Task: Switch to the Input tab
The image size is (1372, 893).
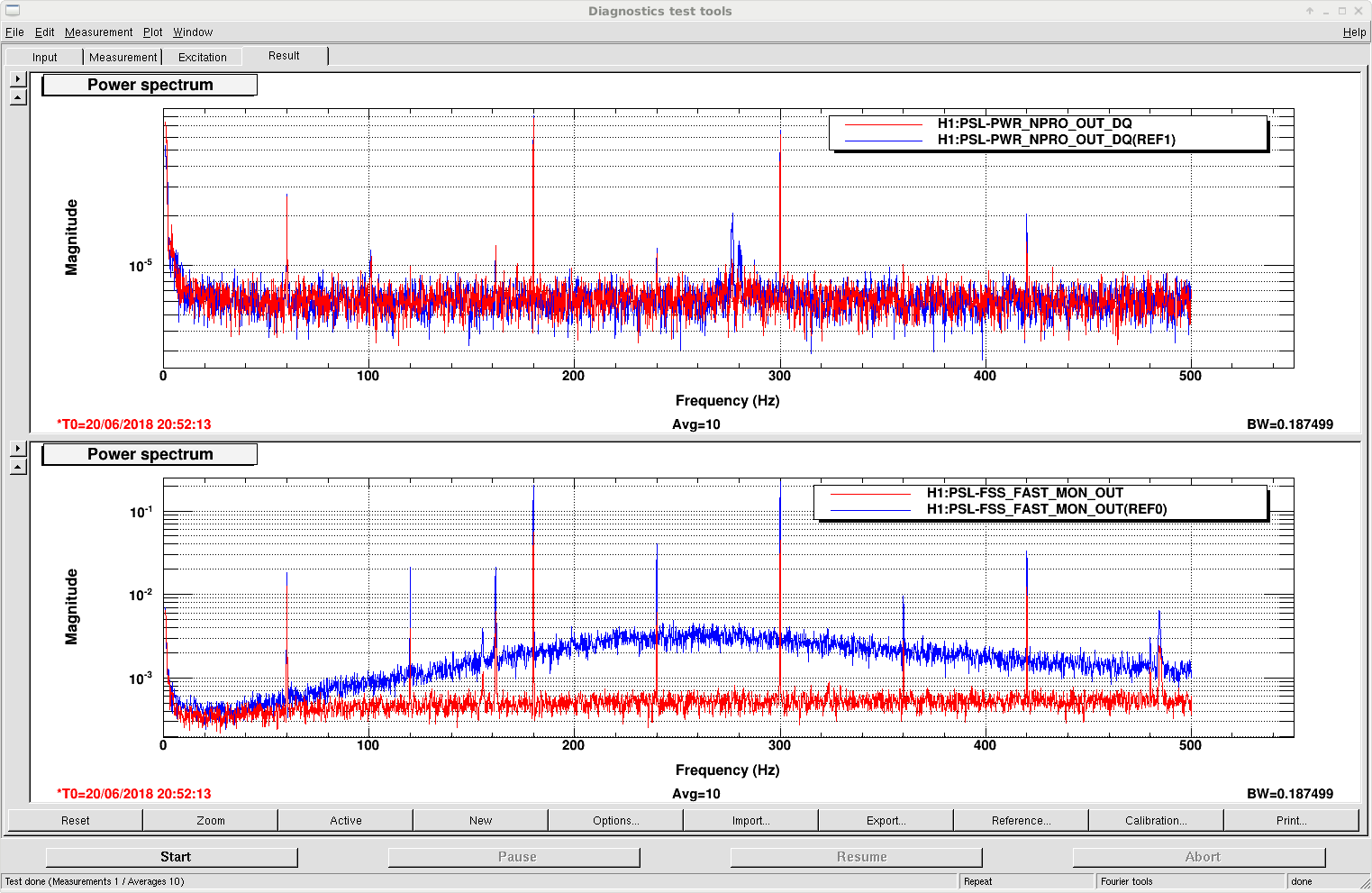Action: coord(44,57)
